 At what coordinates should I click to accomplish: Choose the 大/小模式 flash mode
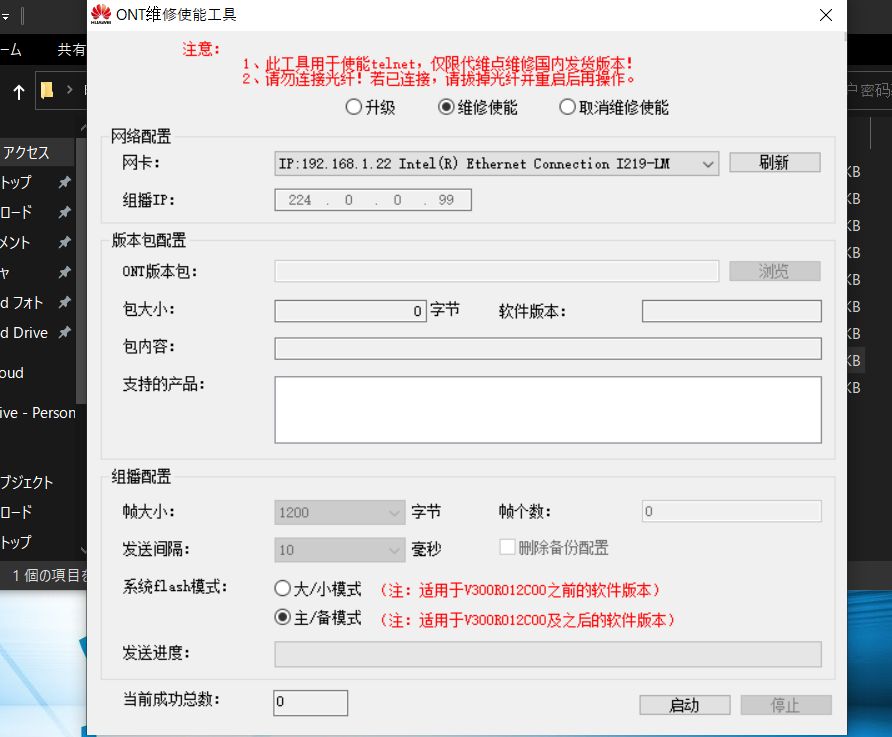point(283,589)
